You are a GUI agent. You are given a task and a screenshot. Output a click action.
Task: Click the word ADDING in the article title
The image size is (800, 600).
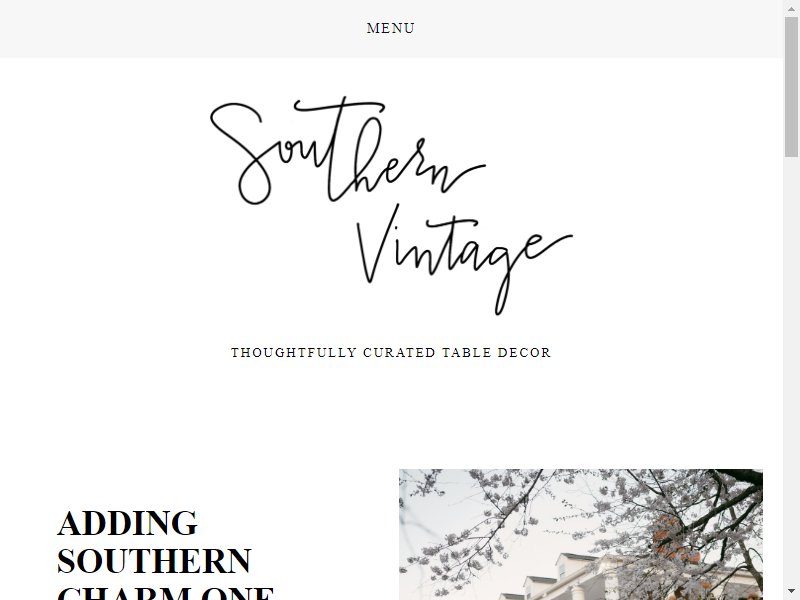pyautogui.click(x=127, y=523)
